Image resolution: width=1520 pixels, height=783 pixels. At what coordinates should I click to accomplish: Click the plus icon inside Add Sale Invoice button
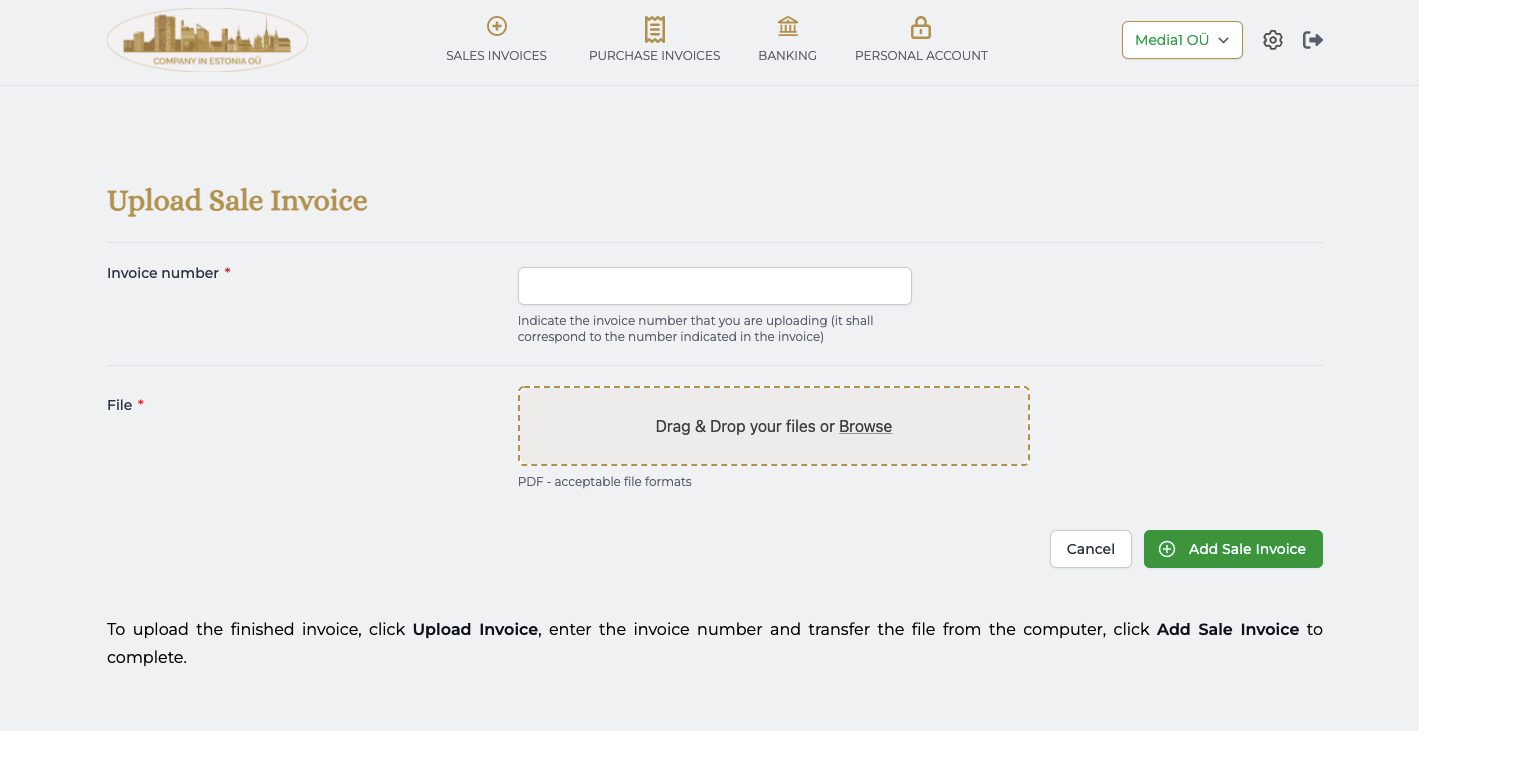[1168, 549]
